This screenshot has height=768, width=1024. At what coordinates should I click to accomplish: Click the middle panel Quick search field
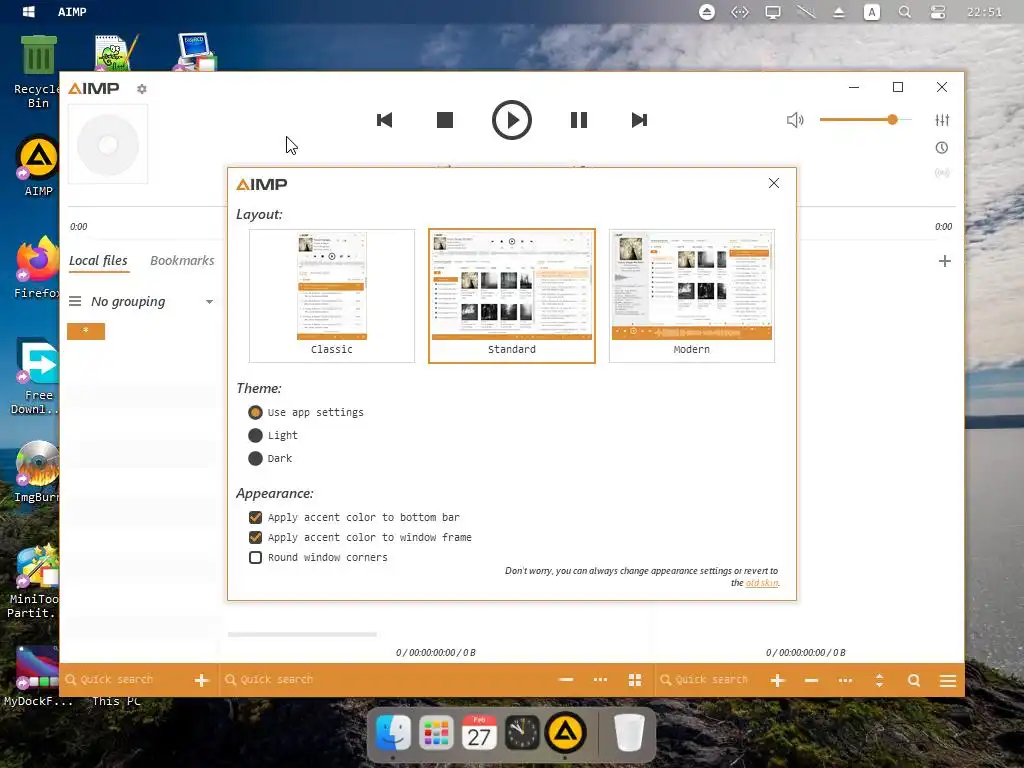click(x=385, y=680)
